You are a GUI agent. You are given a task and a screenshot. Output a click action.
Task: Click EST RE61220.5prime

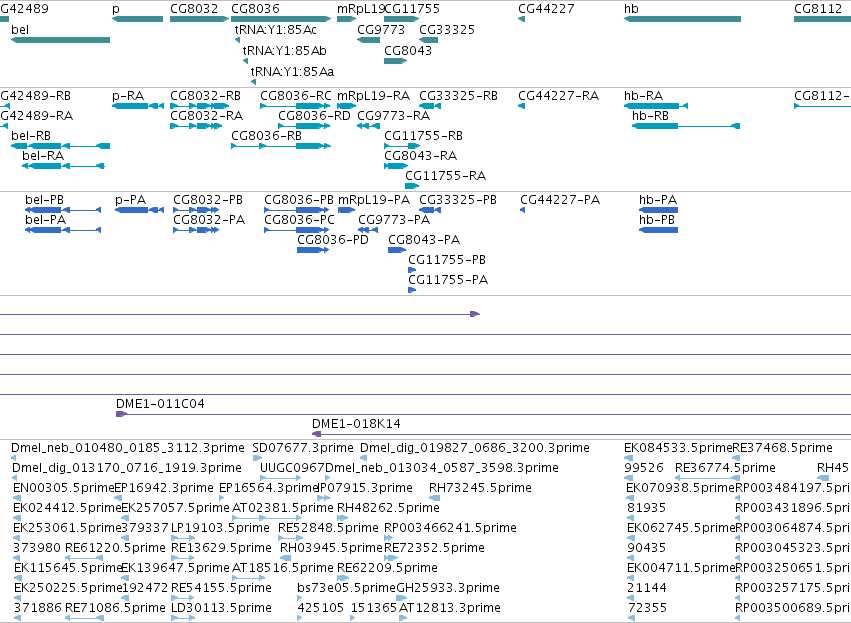(115, 548)
